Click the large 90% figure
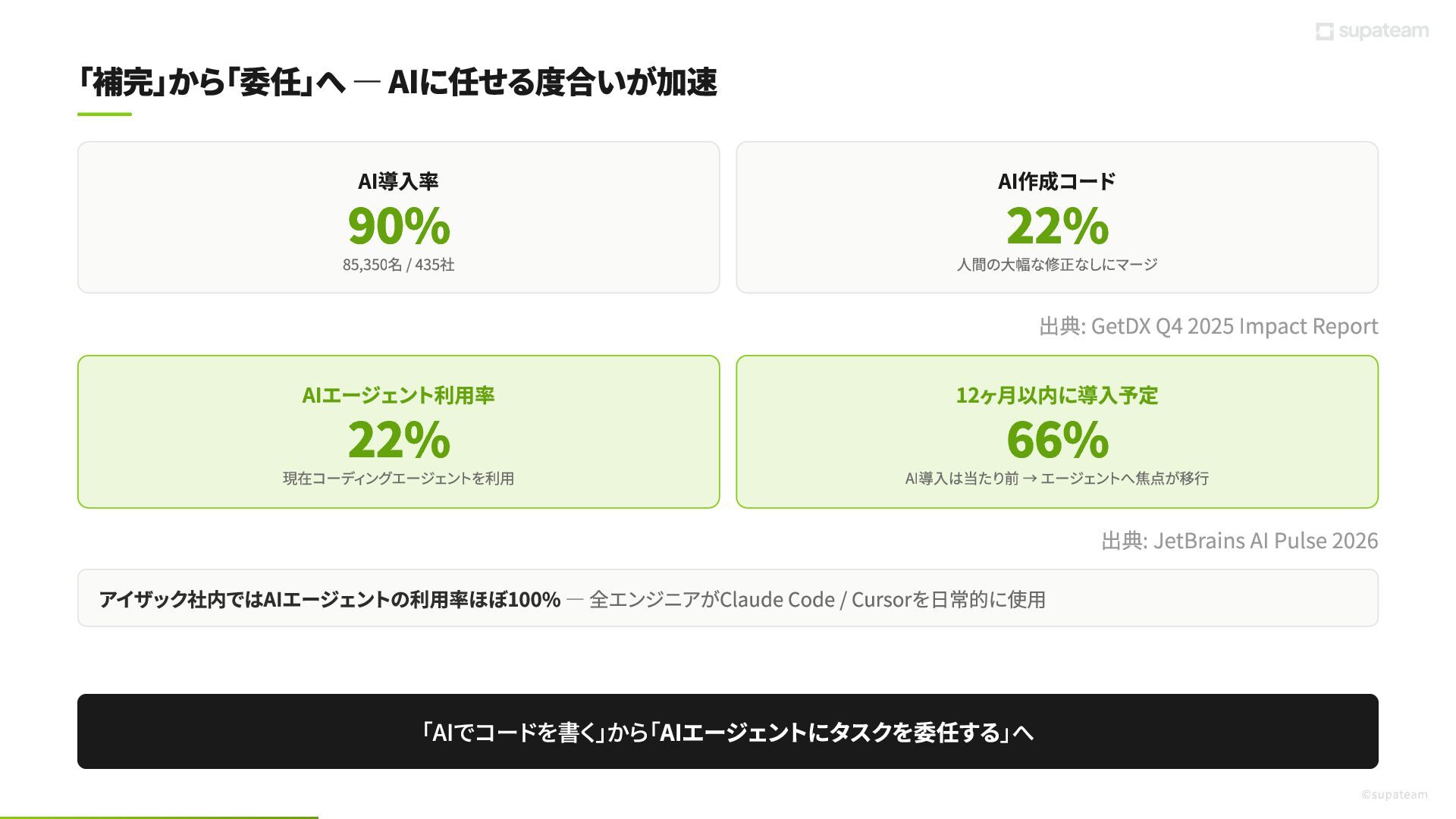Image resolution: width=1456 pixels, height=819 pixels. pos(398,226)
